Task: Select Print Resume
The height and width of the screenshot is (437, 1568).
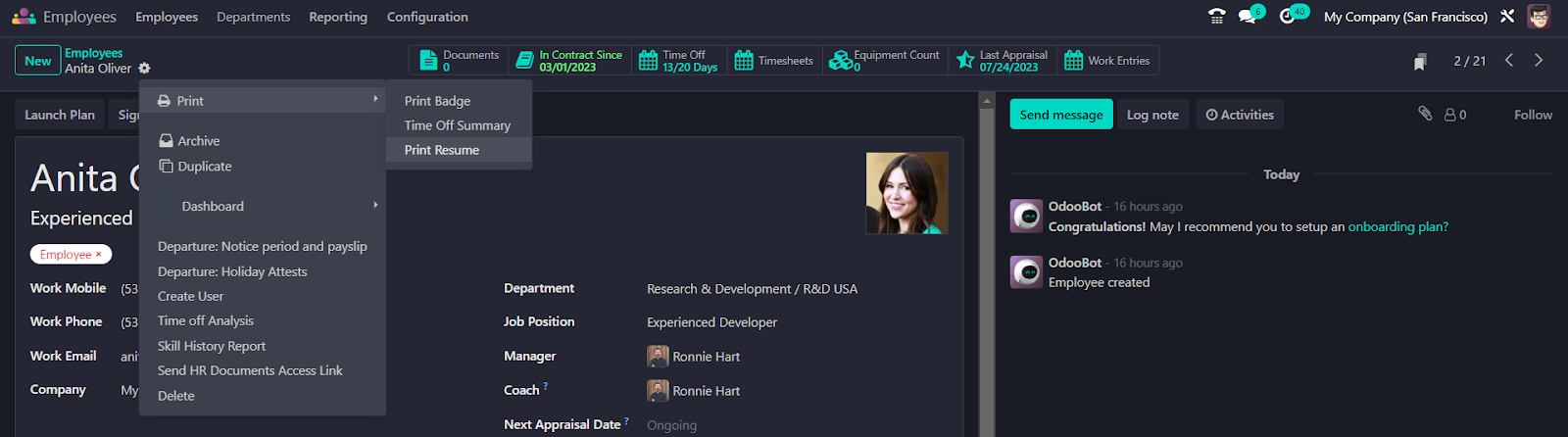Action: (x=459, y=150)
